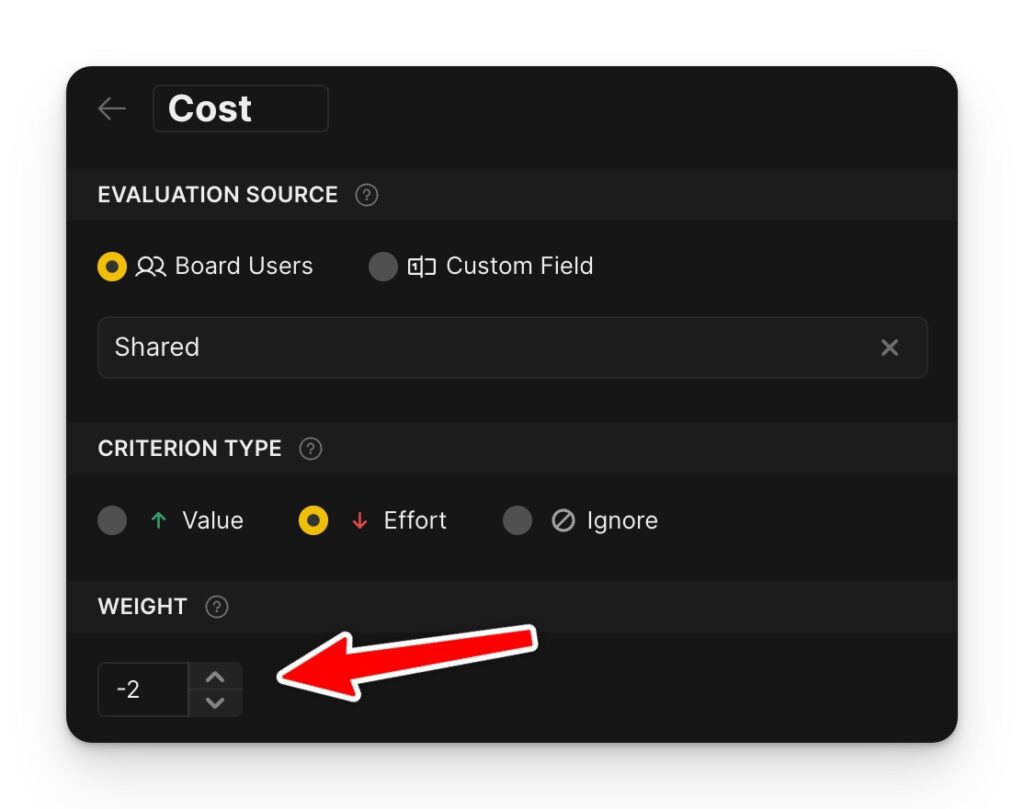Increase weight with the up chevron
1024x809 pixels.
(x=215, y=677)
